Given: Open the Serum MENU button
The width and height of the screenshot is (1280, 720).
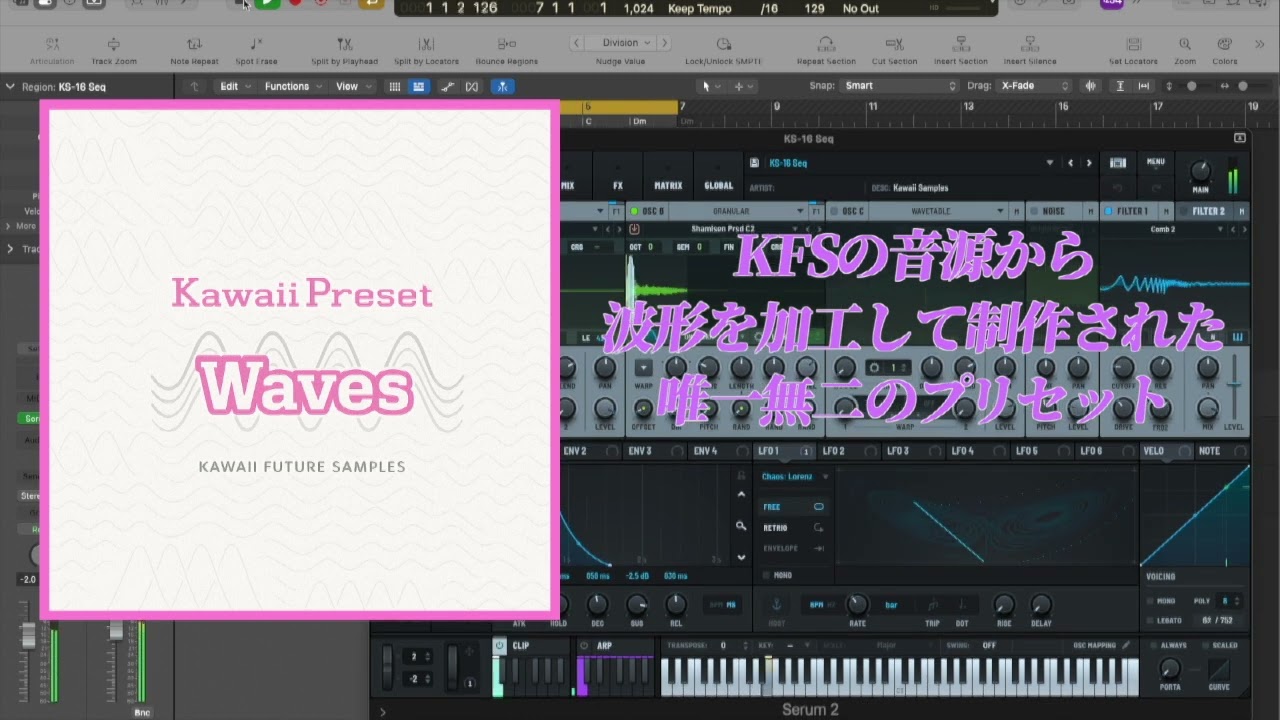Looking at the screenshot, I should [x=1156, y=162].
